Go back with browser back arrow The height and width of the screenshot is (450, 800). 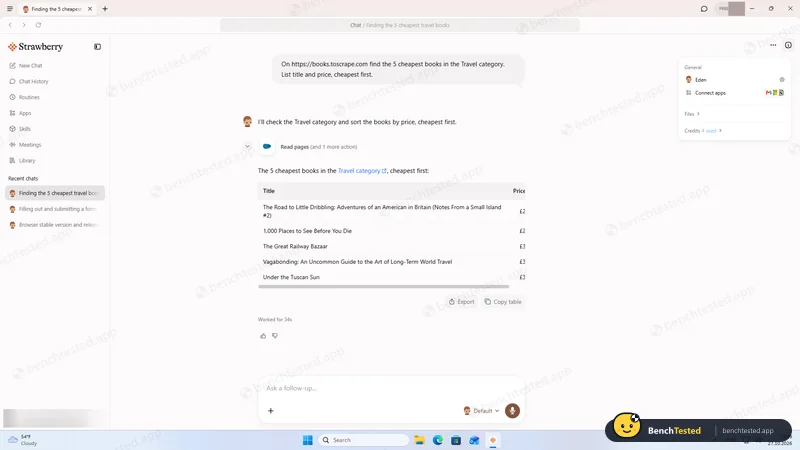click(10, 25)
